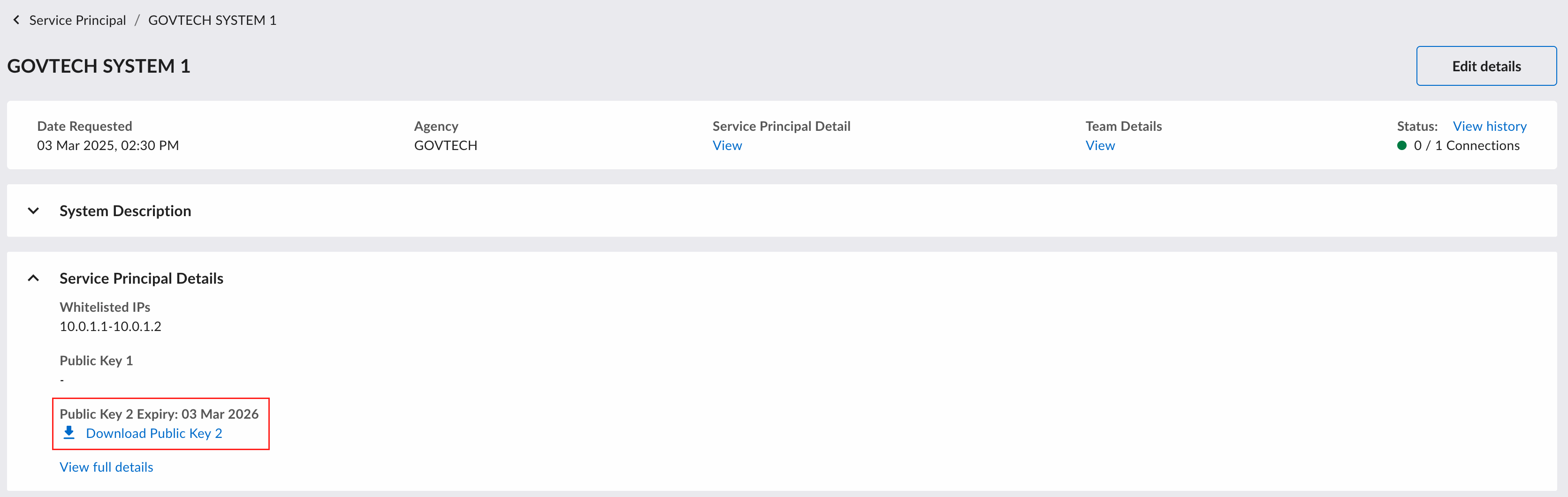
Task: Click the 0 / 1 Connections status text
Action: pyautogui.click(x=1466, y=145)
